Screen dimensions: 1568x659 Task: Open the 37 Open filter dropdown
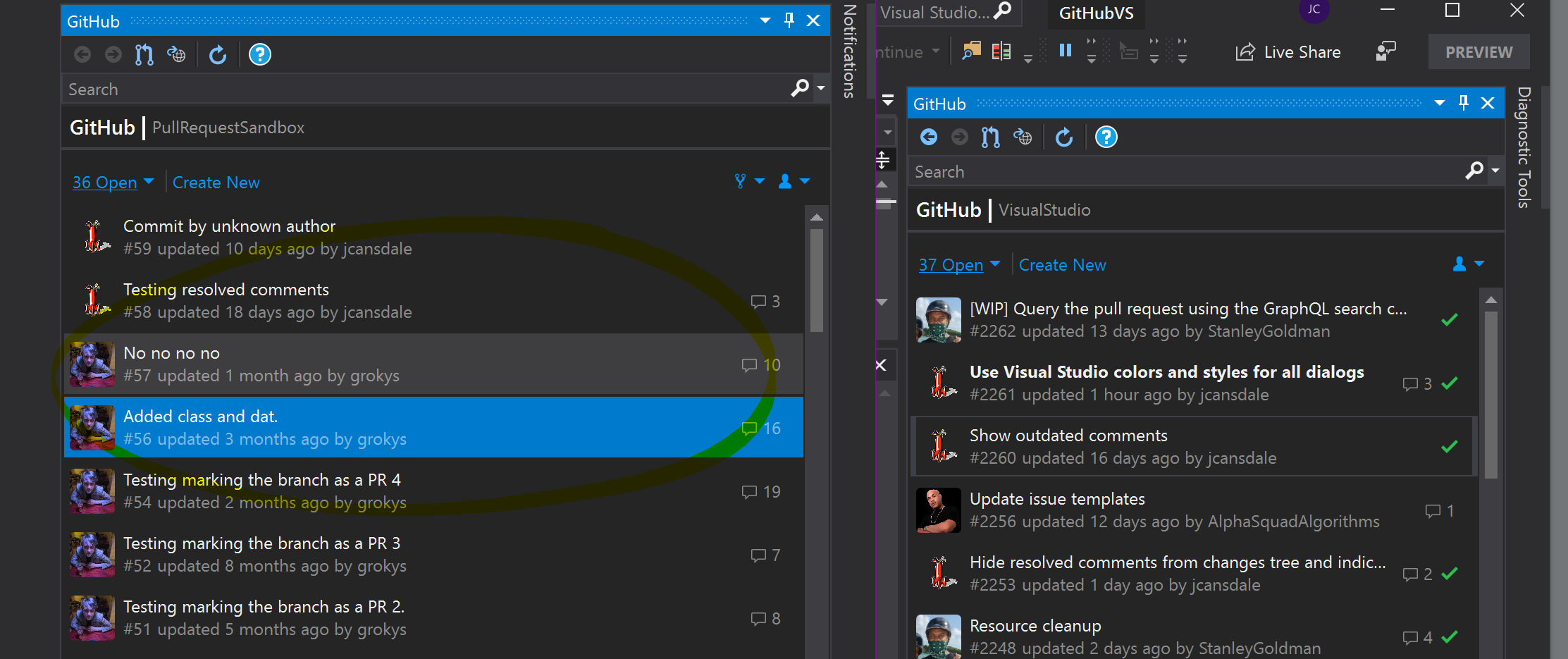pos(959,265)
